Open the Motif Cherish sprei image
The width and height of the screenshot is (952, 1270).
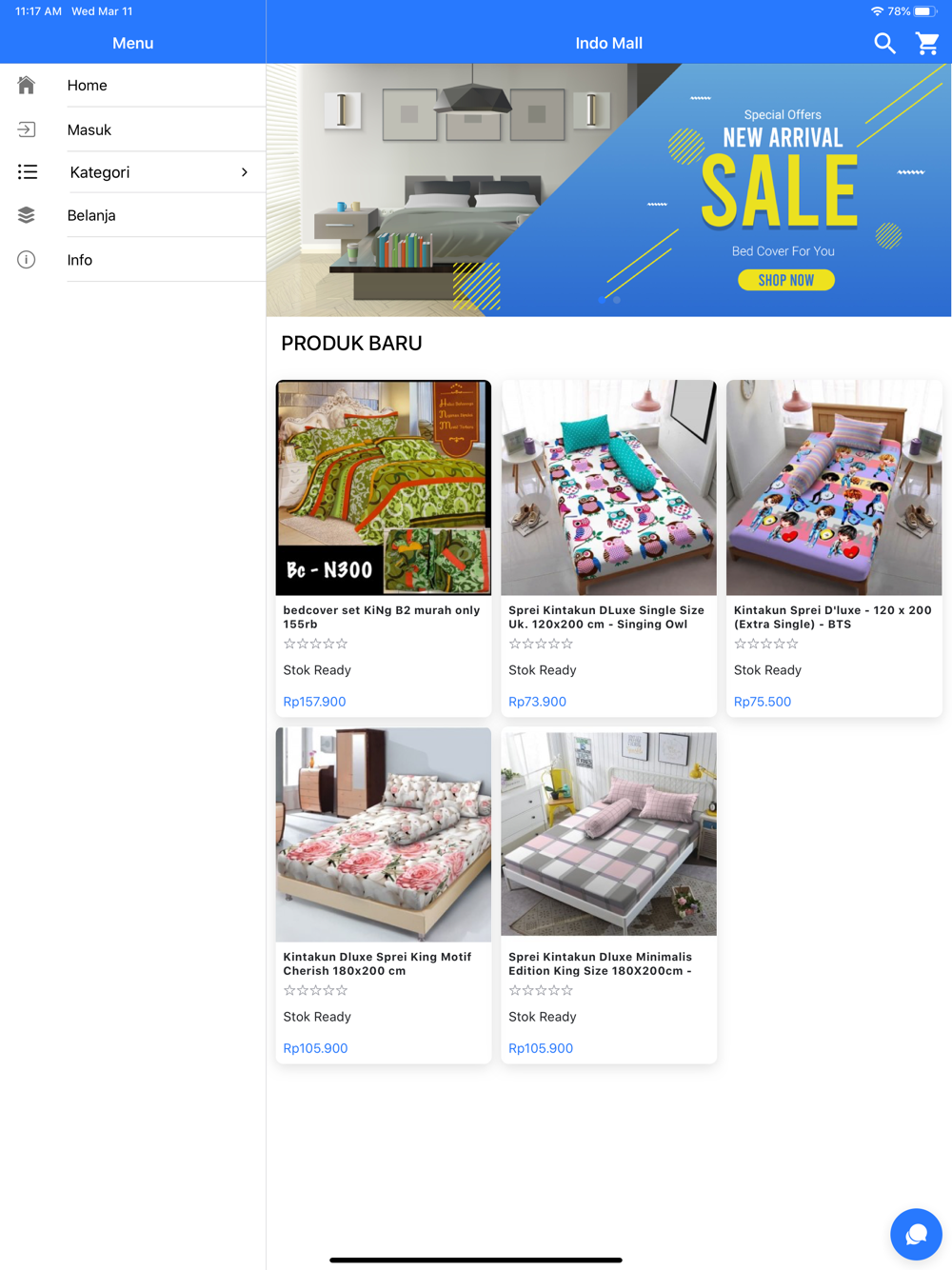[x=384, y=835]
